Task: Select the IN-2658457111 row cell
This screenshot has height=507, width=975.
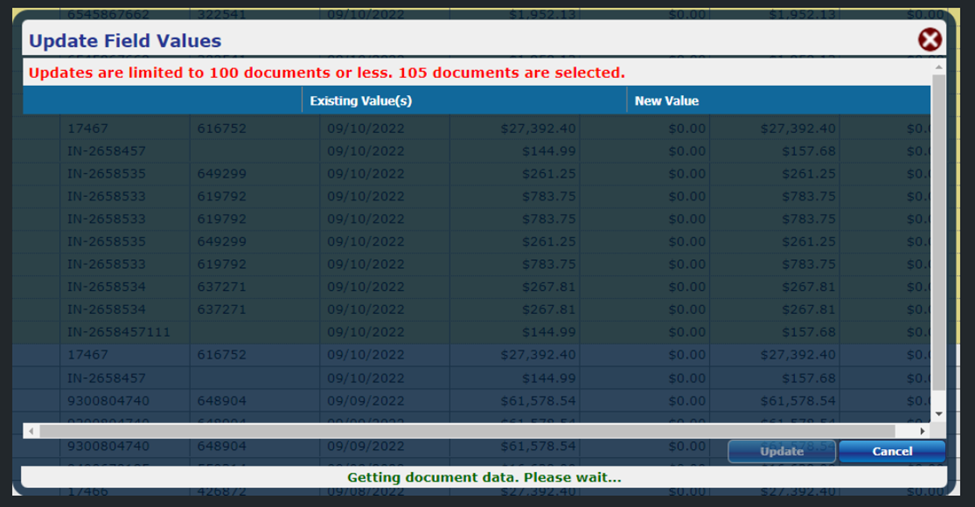Action: [118, 332]
